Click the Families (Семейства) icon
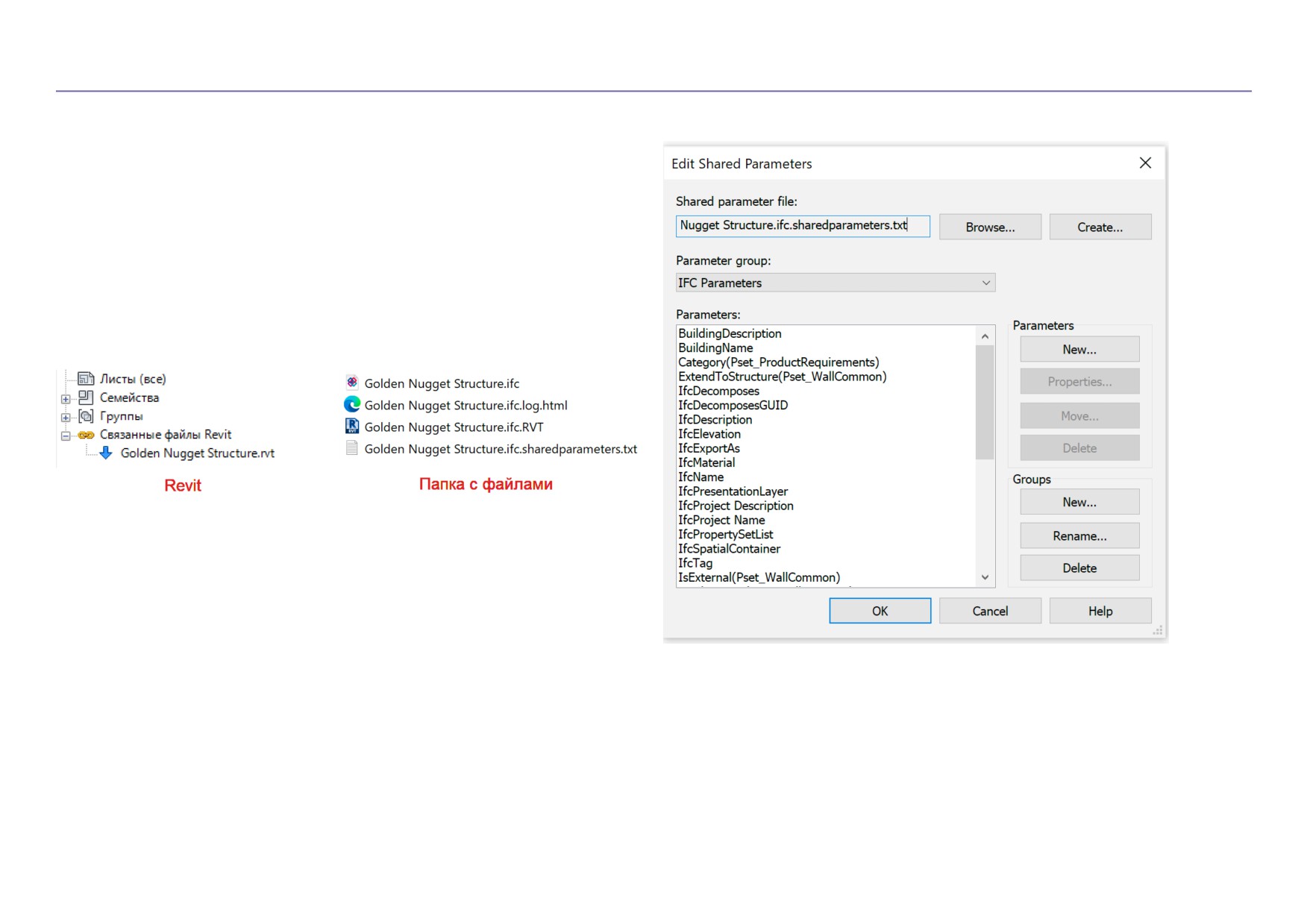This screenshot has width=1307, height=924. pyautogui.click(x=86, y=397)
